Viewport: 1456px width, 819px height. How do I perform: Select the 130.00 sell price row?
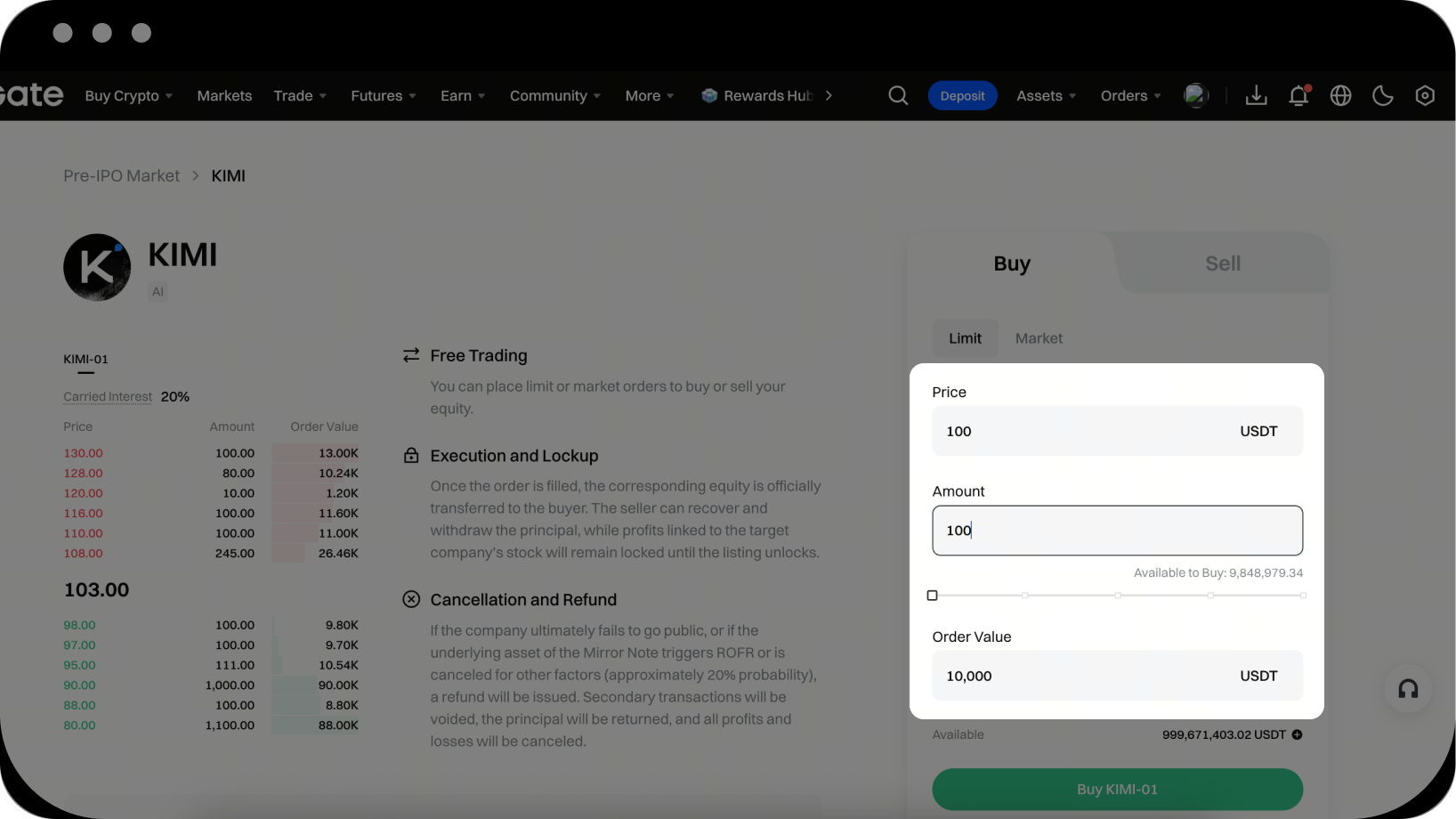[x=211, y=453]
